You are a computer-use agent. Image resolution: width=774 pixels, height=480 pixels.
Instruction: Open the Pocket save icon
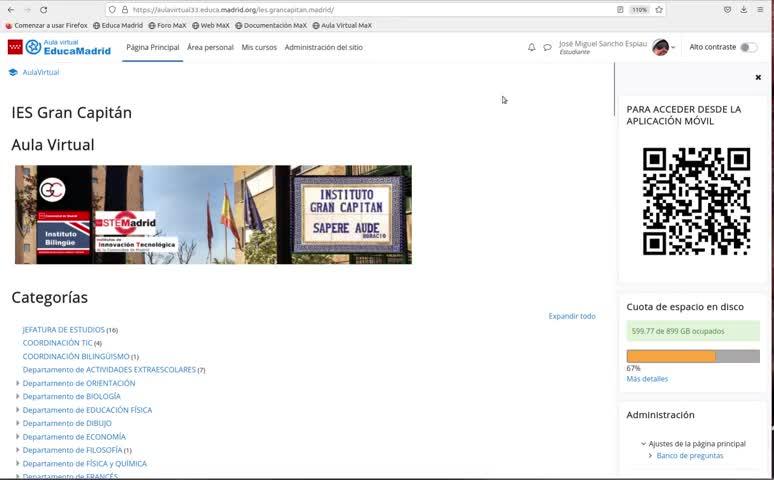coord(727,10)
